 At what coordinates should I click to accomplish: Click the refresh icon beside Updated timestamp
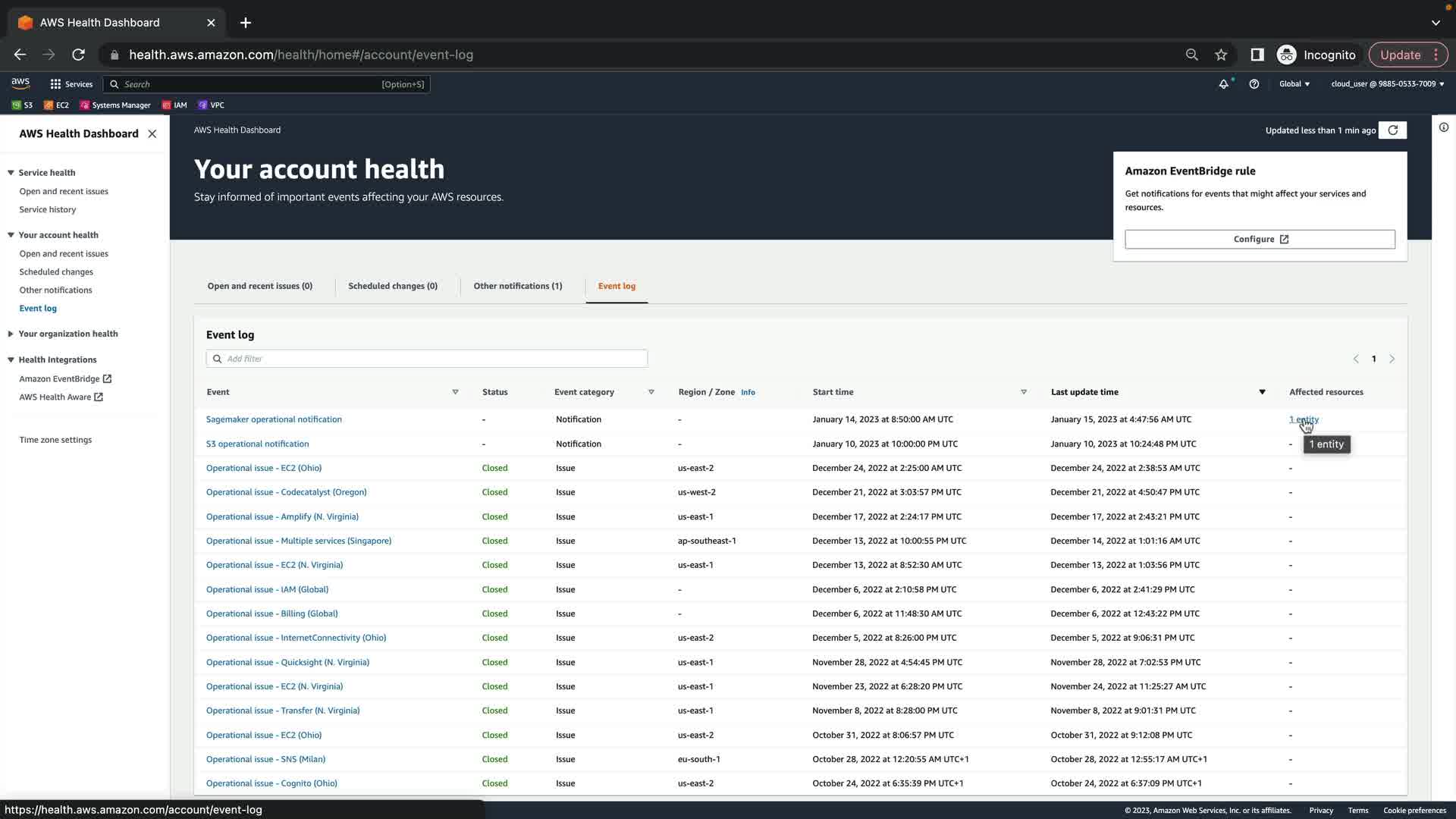(1392, 130)
